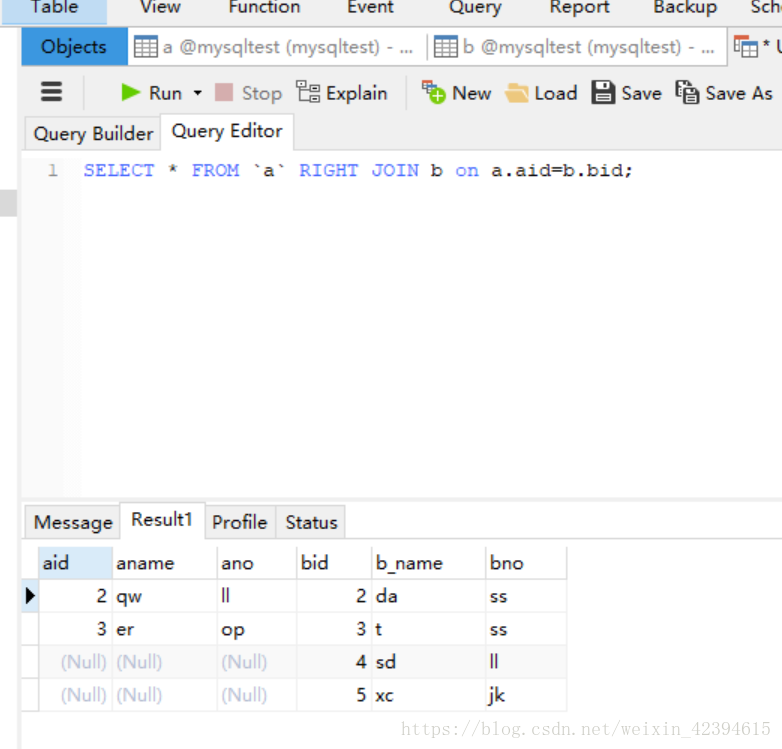Viewport: 782px width, 749px height.
Task: Click the Table menu item
Action: coord(54,8)
